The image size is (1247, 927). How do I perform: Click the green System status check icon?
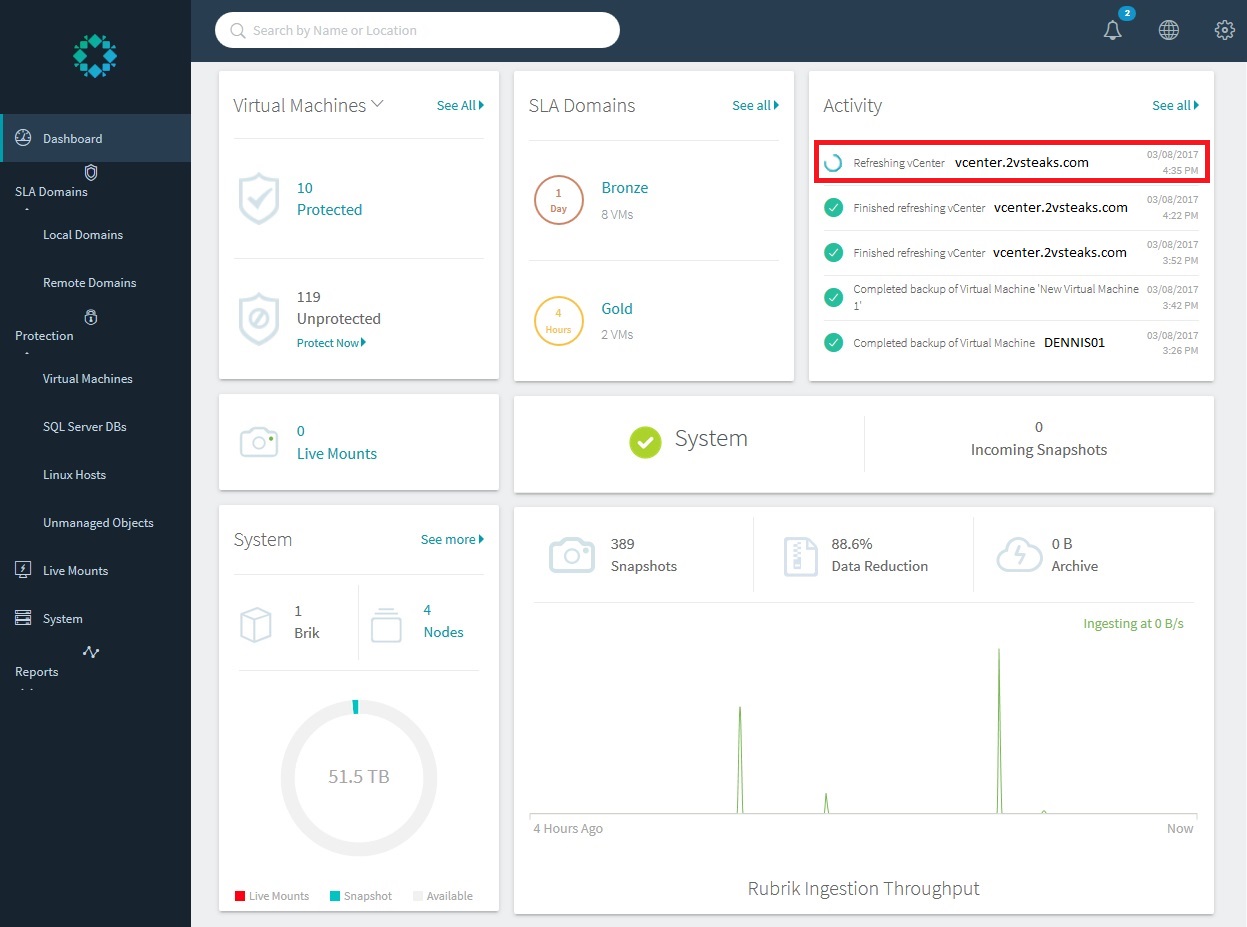point(645,442)
